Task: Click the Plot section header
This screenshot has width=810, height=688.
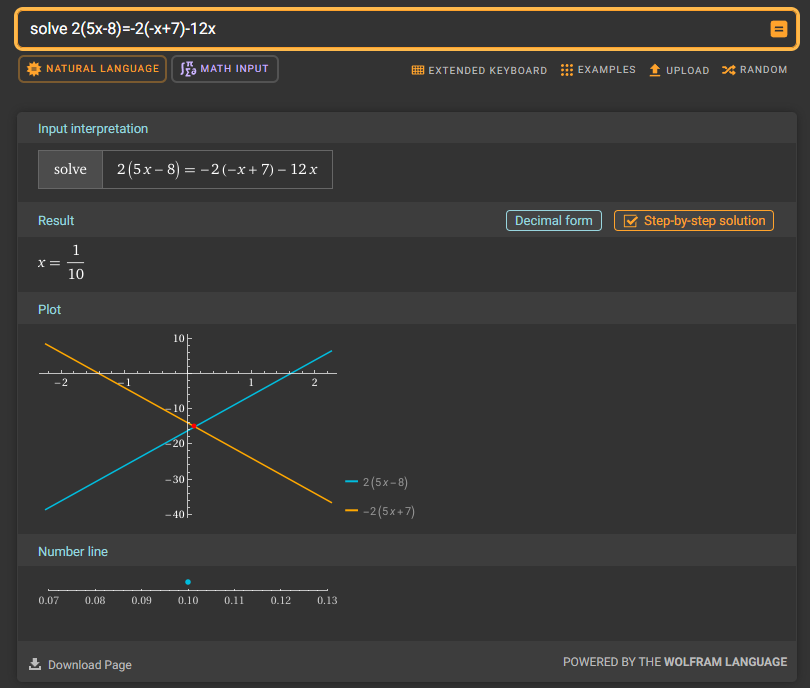Action: [50, 310]
